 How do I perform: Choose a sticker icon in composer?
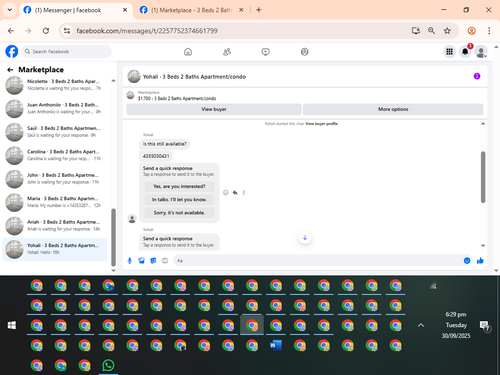coord(153,261)
